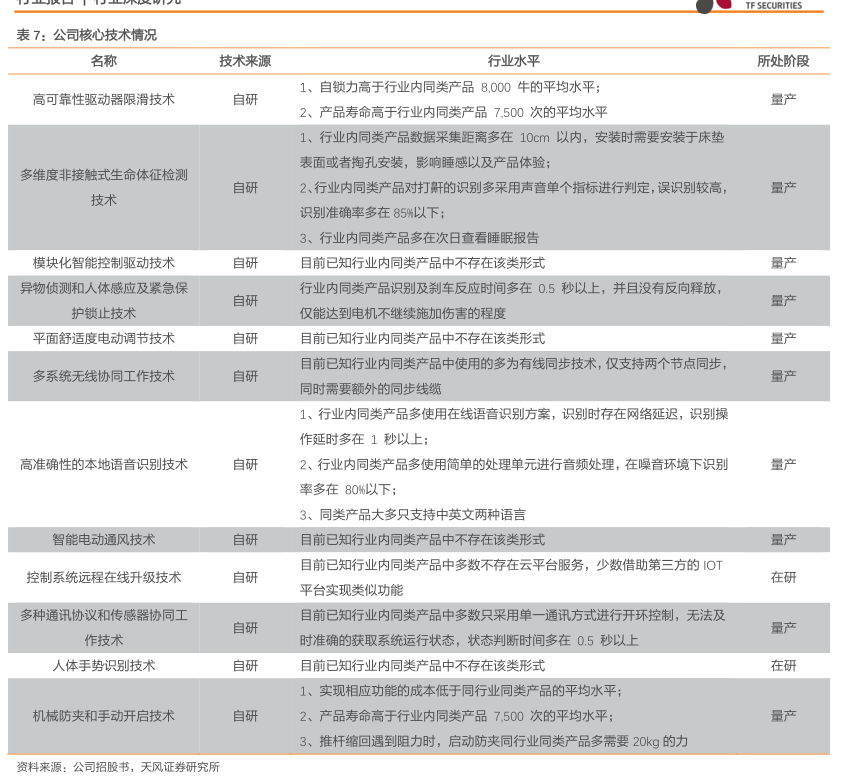The image size is (856, 776).
Task: Select the "高准确性的本地语音识别技术" name cell
Action: [103, 464]
